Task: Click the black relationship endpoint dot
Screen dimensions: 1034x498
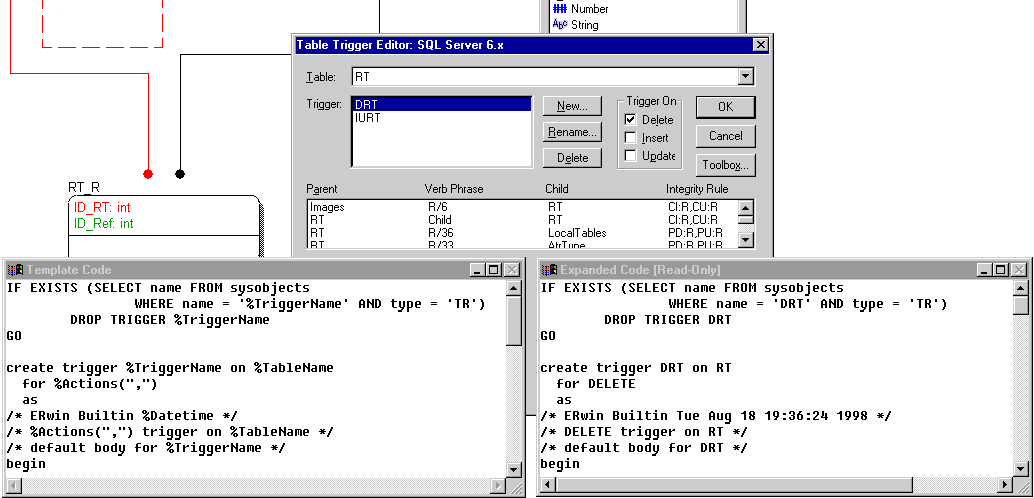Action: point(180,174)
